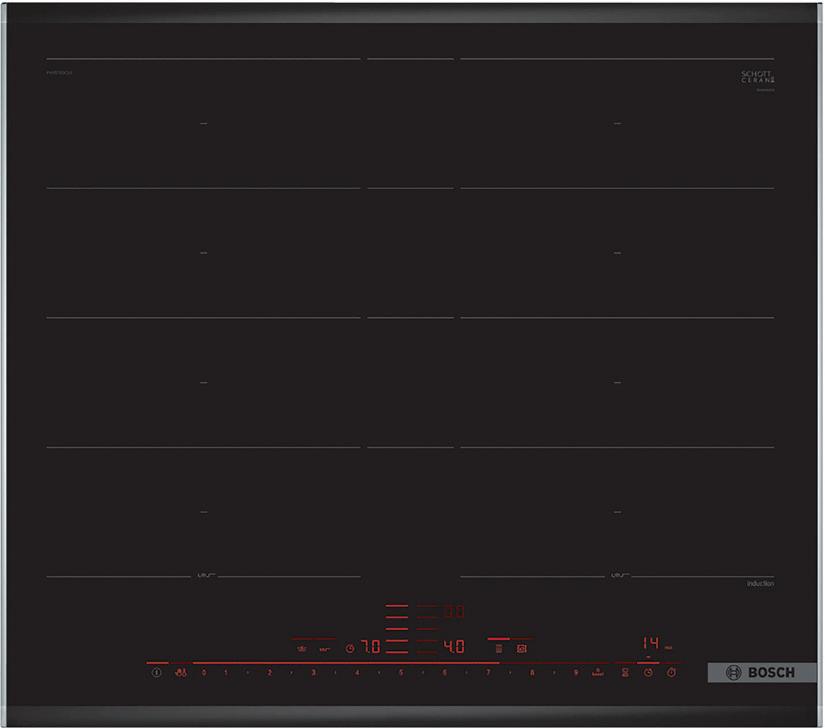Screen dimensions: 825x728
Task: Tap the 'induction' label
Action: point(760,583)
